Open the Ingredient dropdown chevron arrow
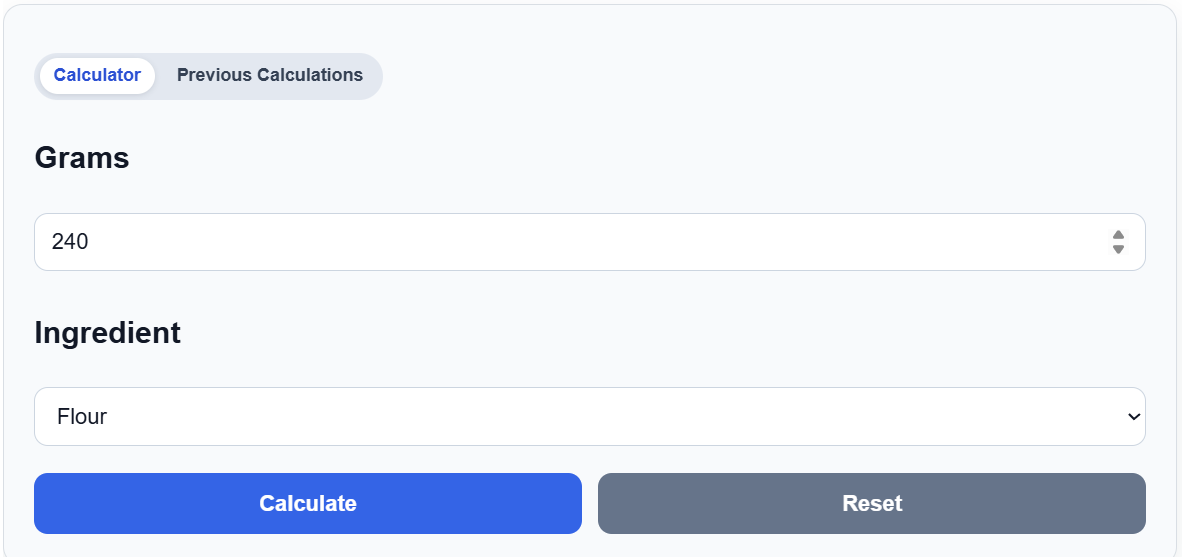This screenshot has height=557, width=1182. [1133, 416]
